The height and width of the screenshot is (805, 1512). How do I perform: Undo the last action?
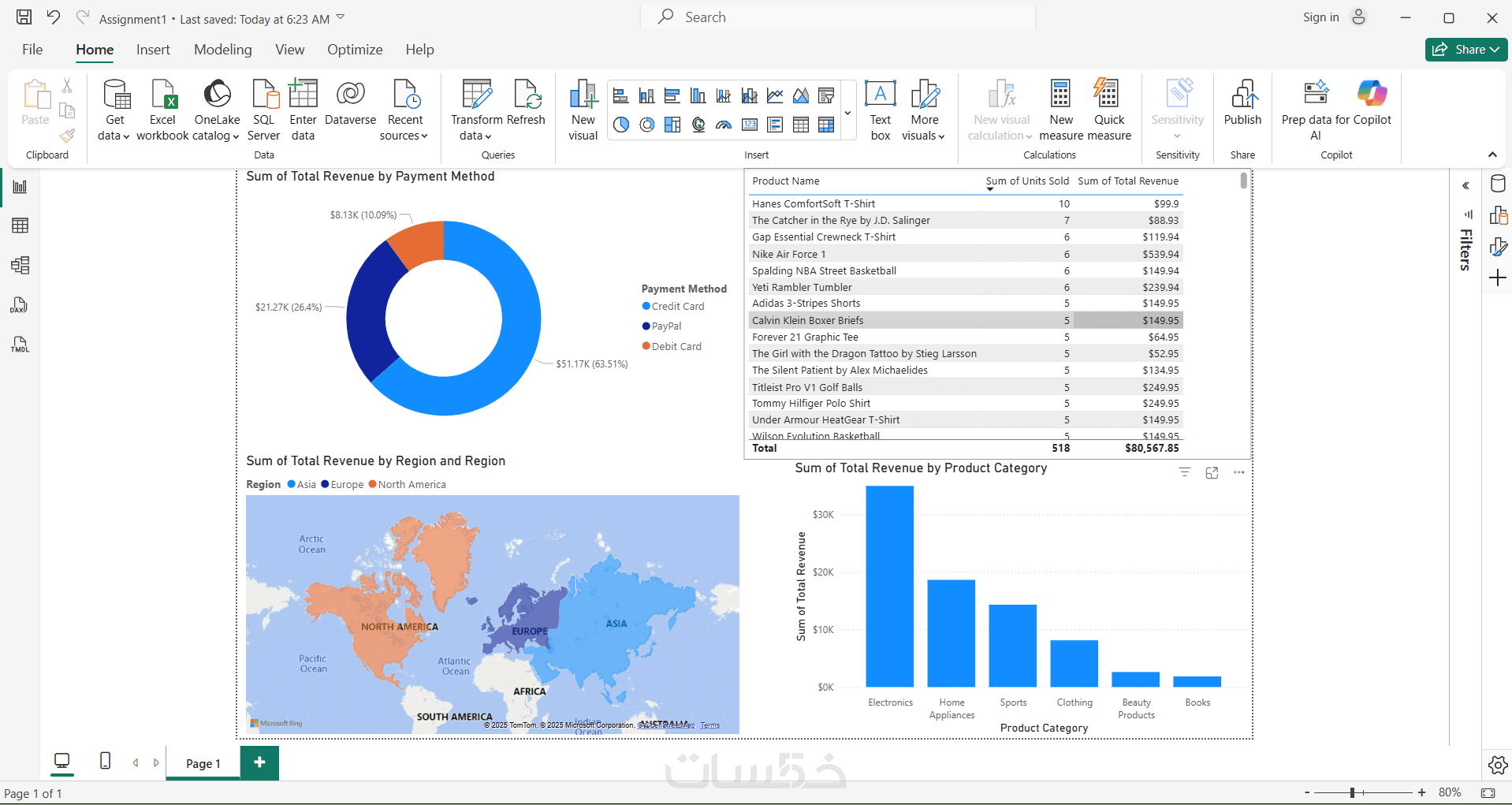pyautogui.click(x=54, y=17)
